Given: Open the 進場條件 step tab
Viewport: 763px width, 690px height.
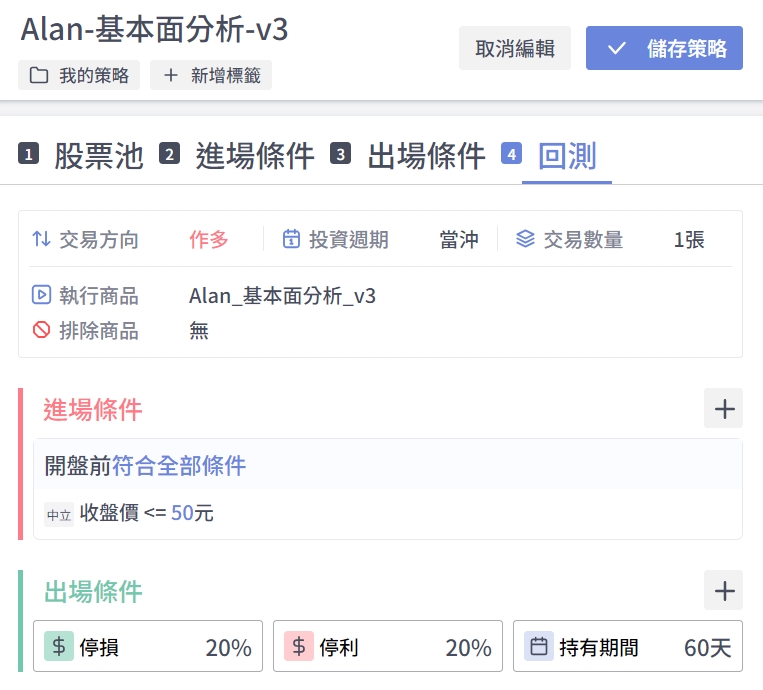Looking at the screenshot, I should [254, 156].
